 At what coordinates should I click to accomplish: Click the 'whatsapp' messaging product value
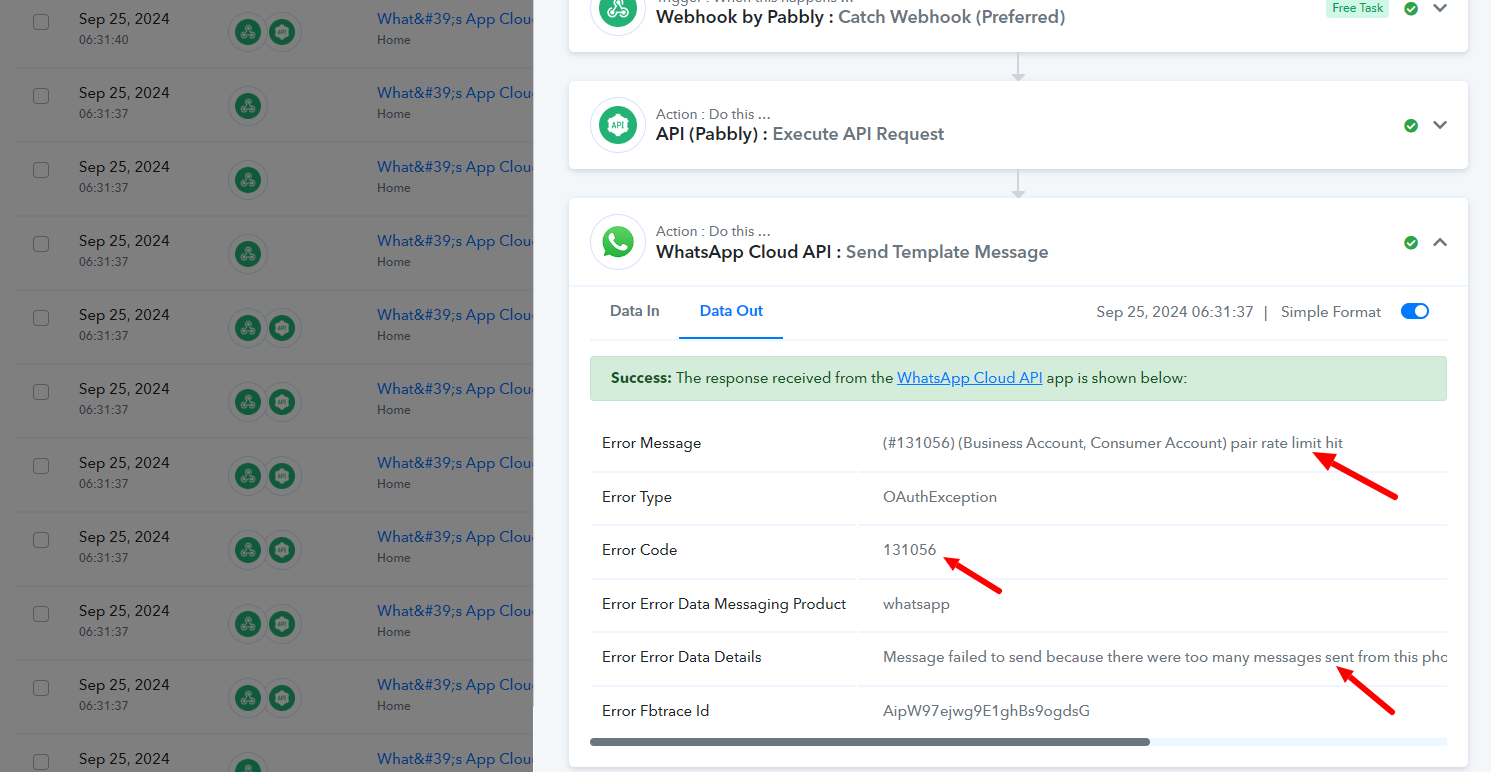pyautogui.click(x=916, y=604)
